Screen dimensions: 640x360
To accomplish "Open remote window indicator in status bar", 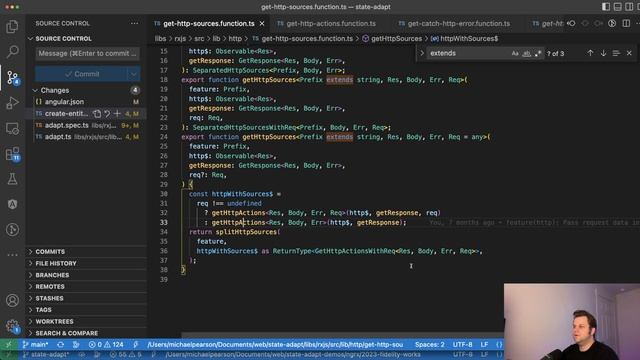I will [9, 344].
